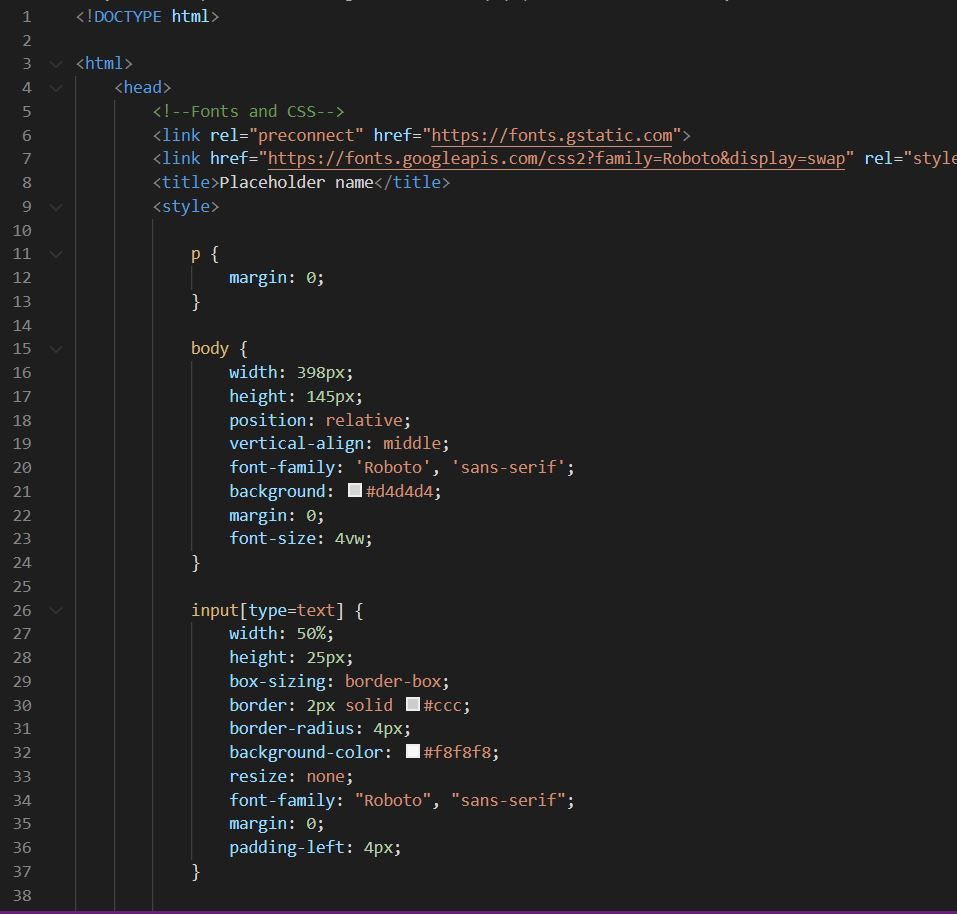This screenshot has width=957, height=914.
Task: Click the 'preconnect' rel attribute value
Action: click(306, 135)
